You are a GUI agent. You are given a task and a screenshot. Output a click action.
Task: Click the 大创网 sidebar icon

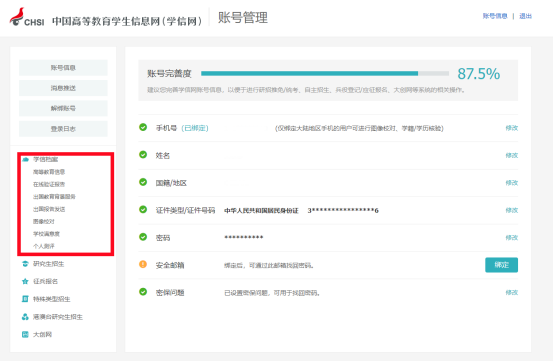coord(25,334)
